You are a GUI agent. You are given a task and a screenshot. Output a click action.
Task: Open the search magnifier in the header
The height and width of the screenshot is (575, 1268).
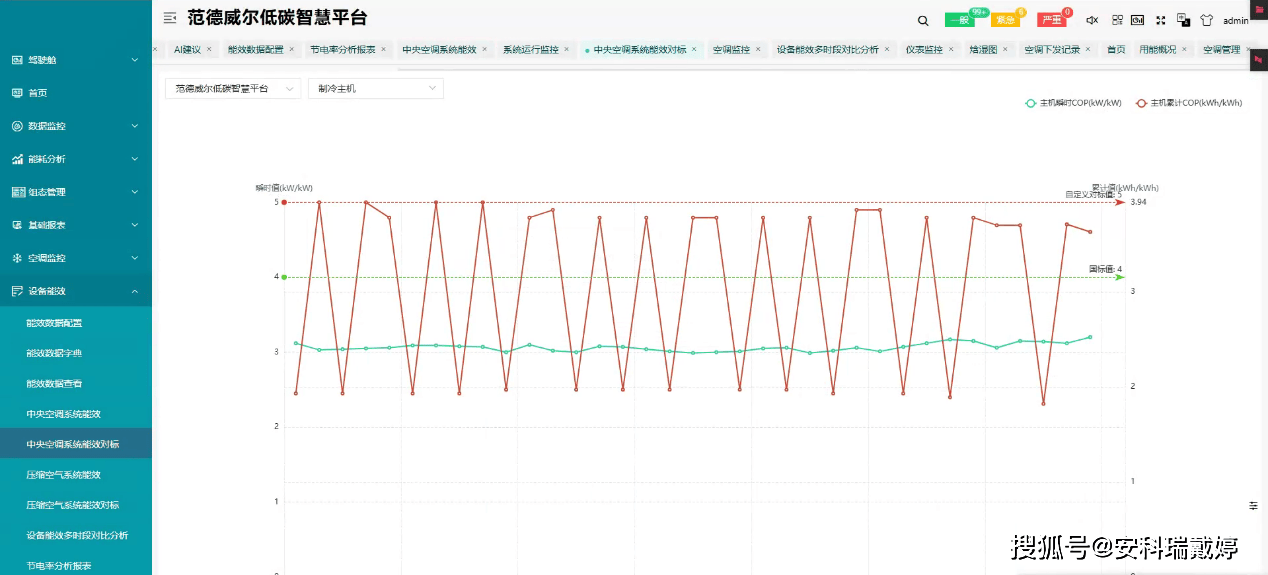coord(923,20)
